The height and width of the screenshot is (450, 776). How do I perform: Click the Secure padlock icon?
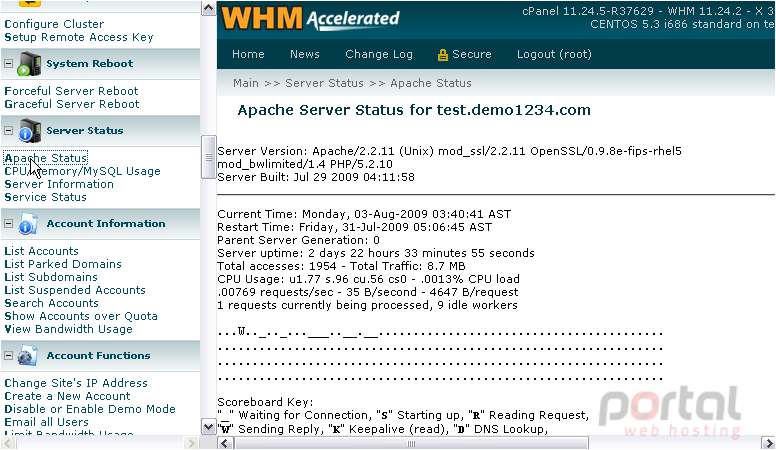(442, 55)
